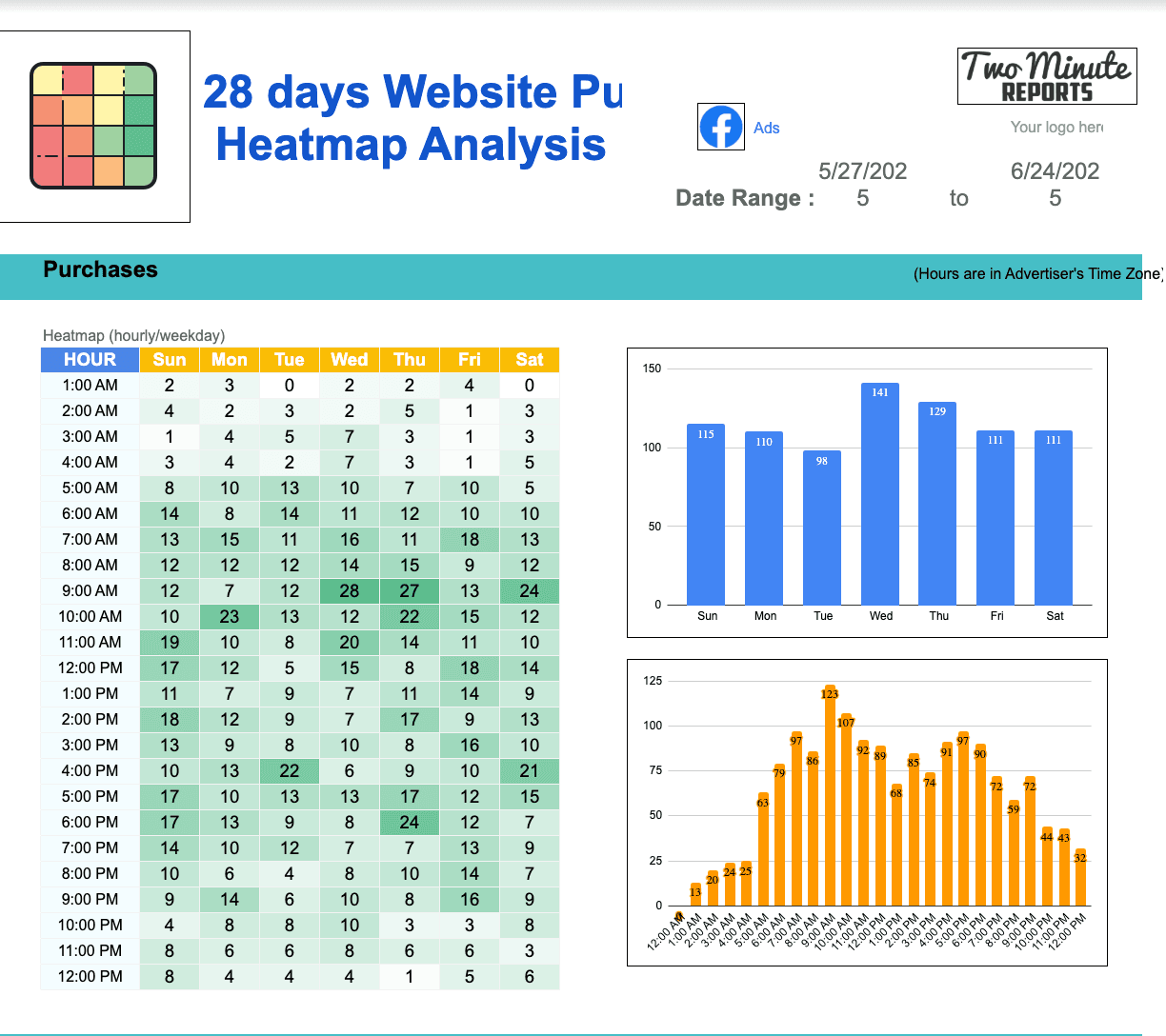
Task: Click the Two Minute Reports logo
Action: click(1047, 76)
